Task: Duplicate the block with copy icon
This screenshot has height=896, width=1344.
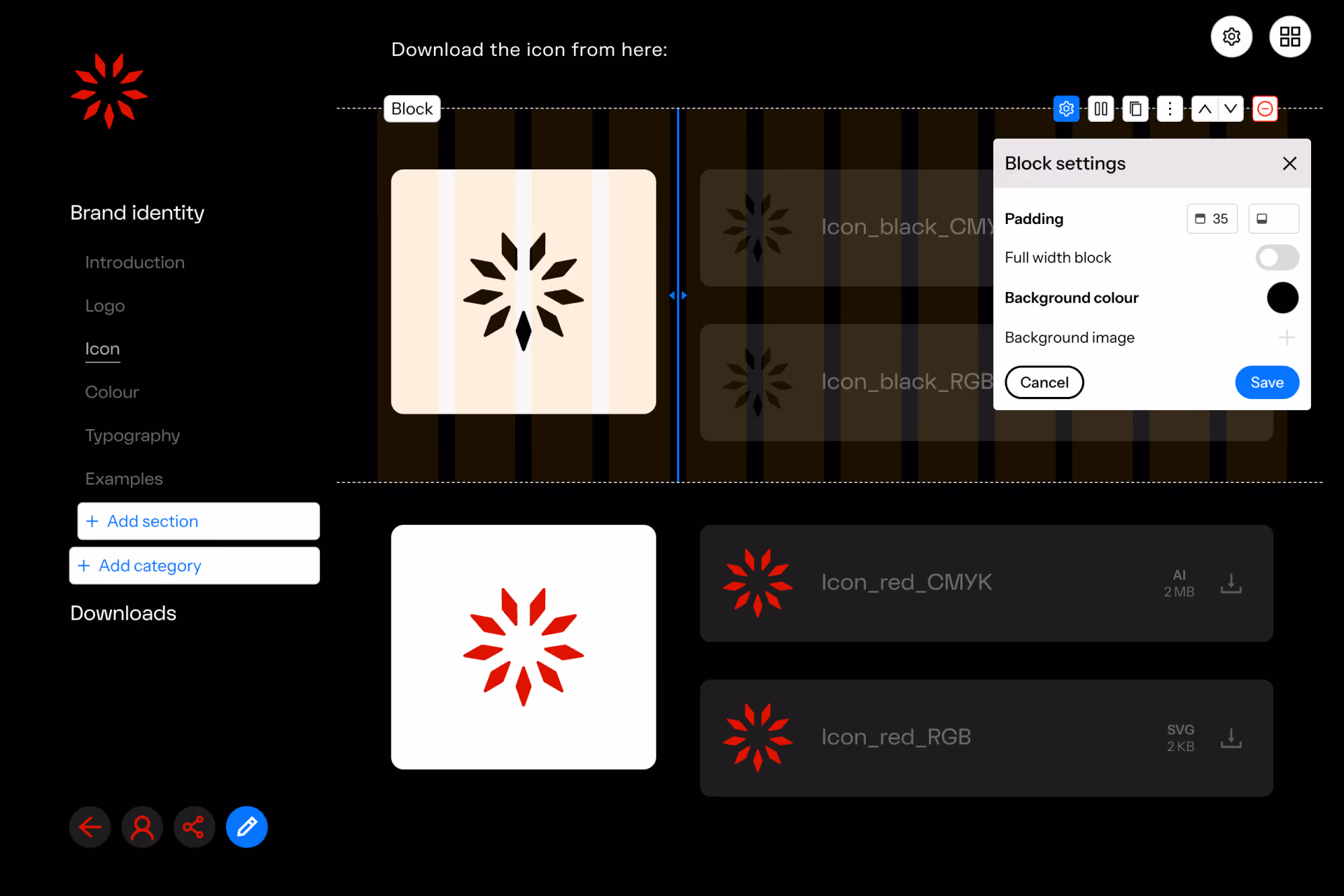Action: (x=1135, y=108)
